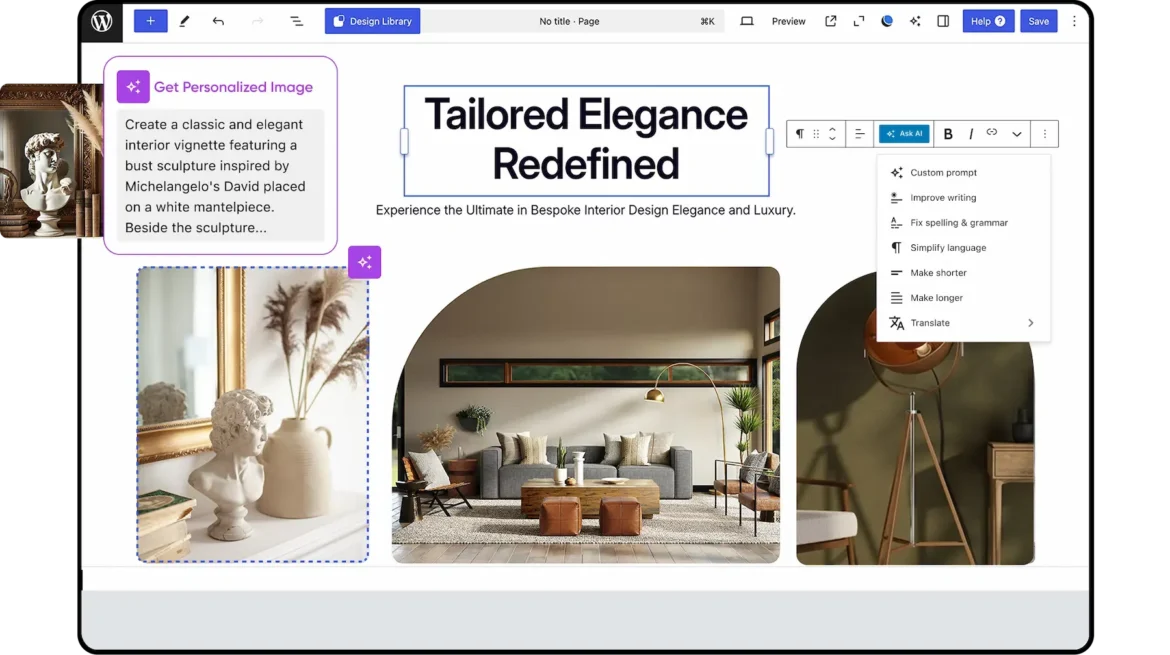This screenshot has width=1170, height=655.
Task: Open the More formatting chevron dropdown
Action: point(1017,134)
